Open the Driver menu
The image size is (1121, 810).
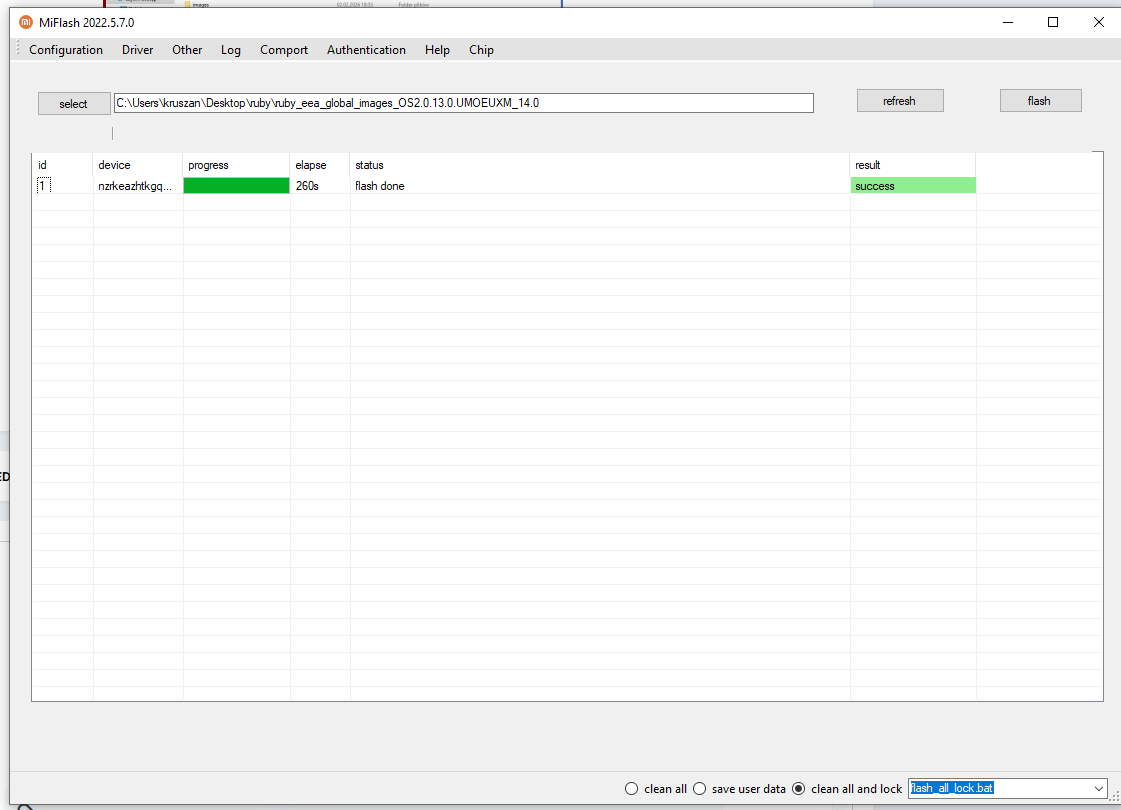(138, 50)
